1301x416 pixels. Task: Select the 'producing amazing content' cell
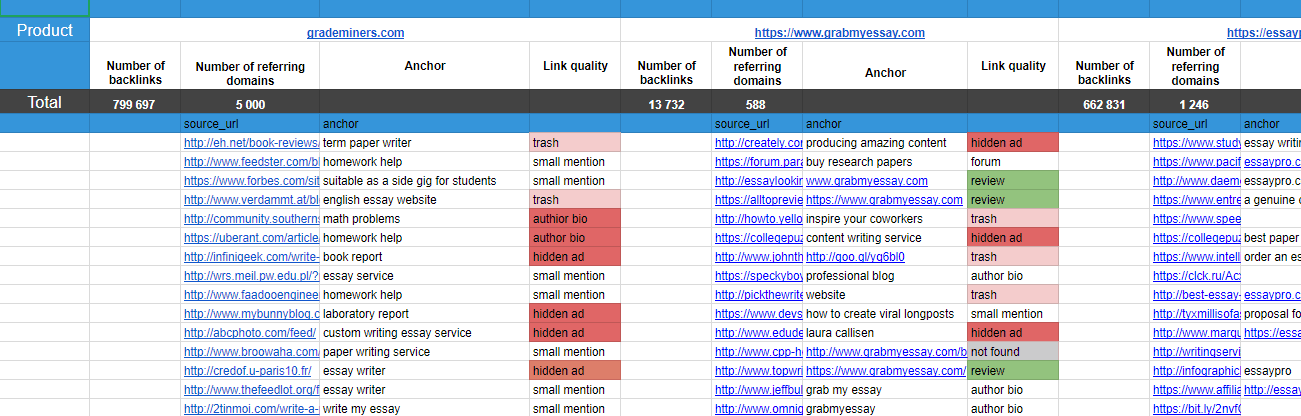[885, 143]
